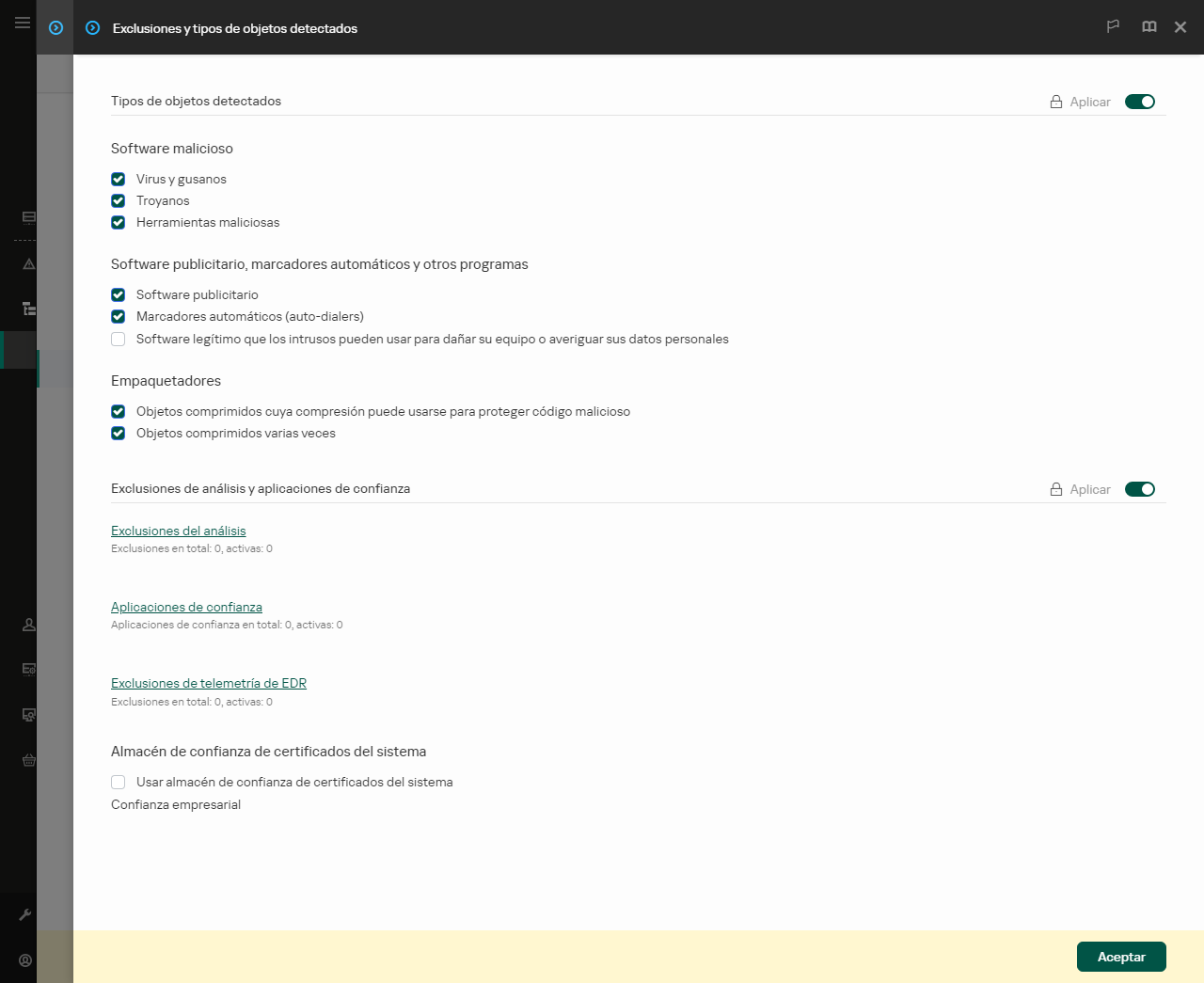Click the feedback flag icon
The width and height of the screenshot is (1204, 983).
1113,27
